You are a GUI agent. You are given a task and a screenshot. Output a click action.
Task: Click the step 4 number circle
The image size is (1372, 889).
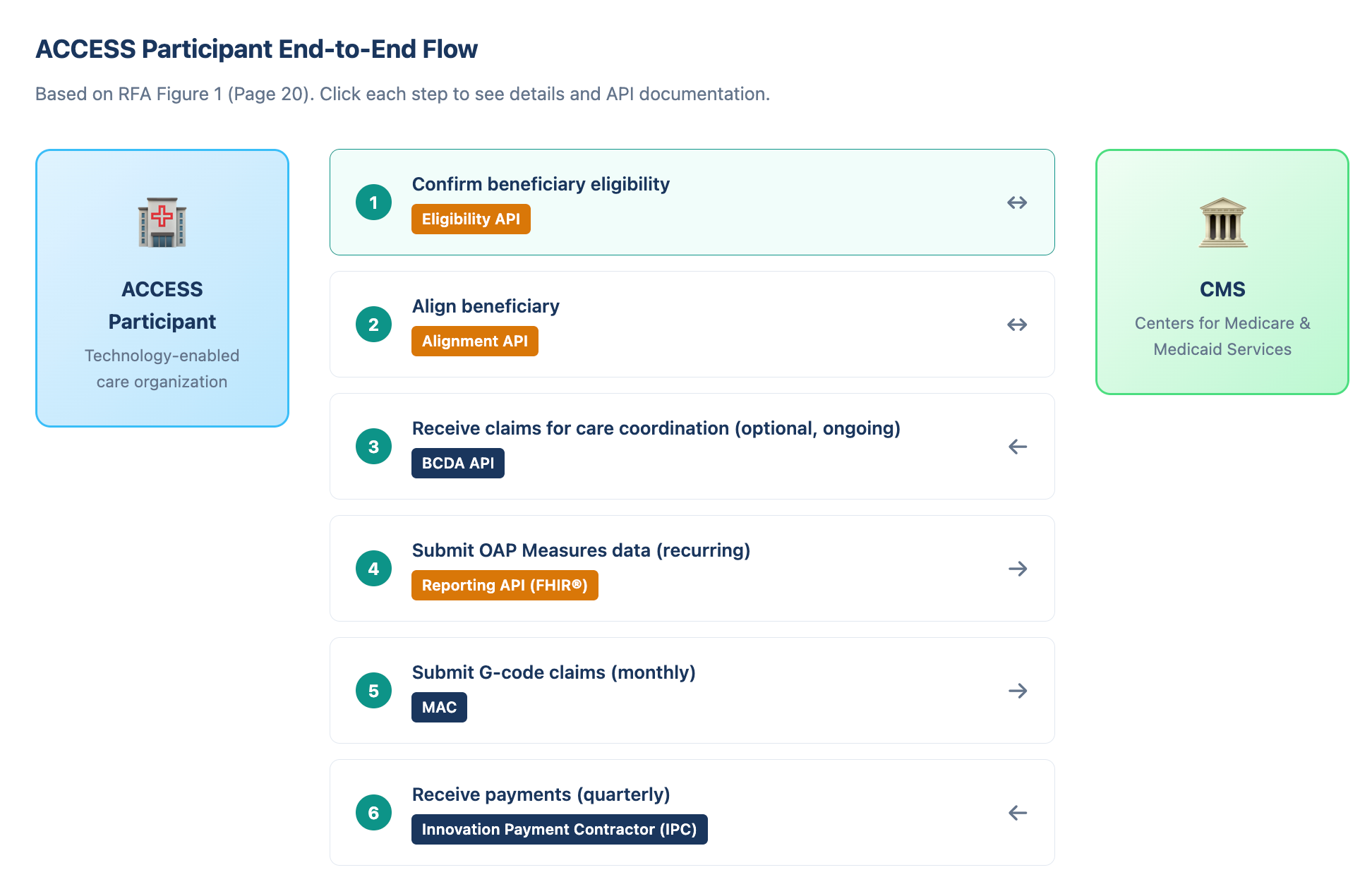373,569
